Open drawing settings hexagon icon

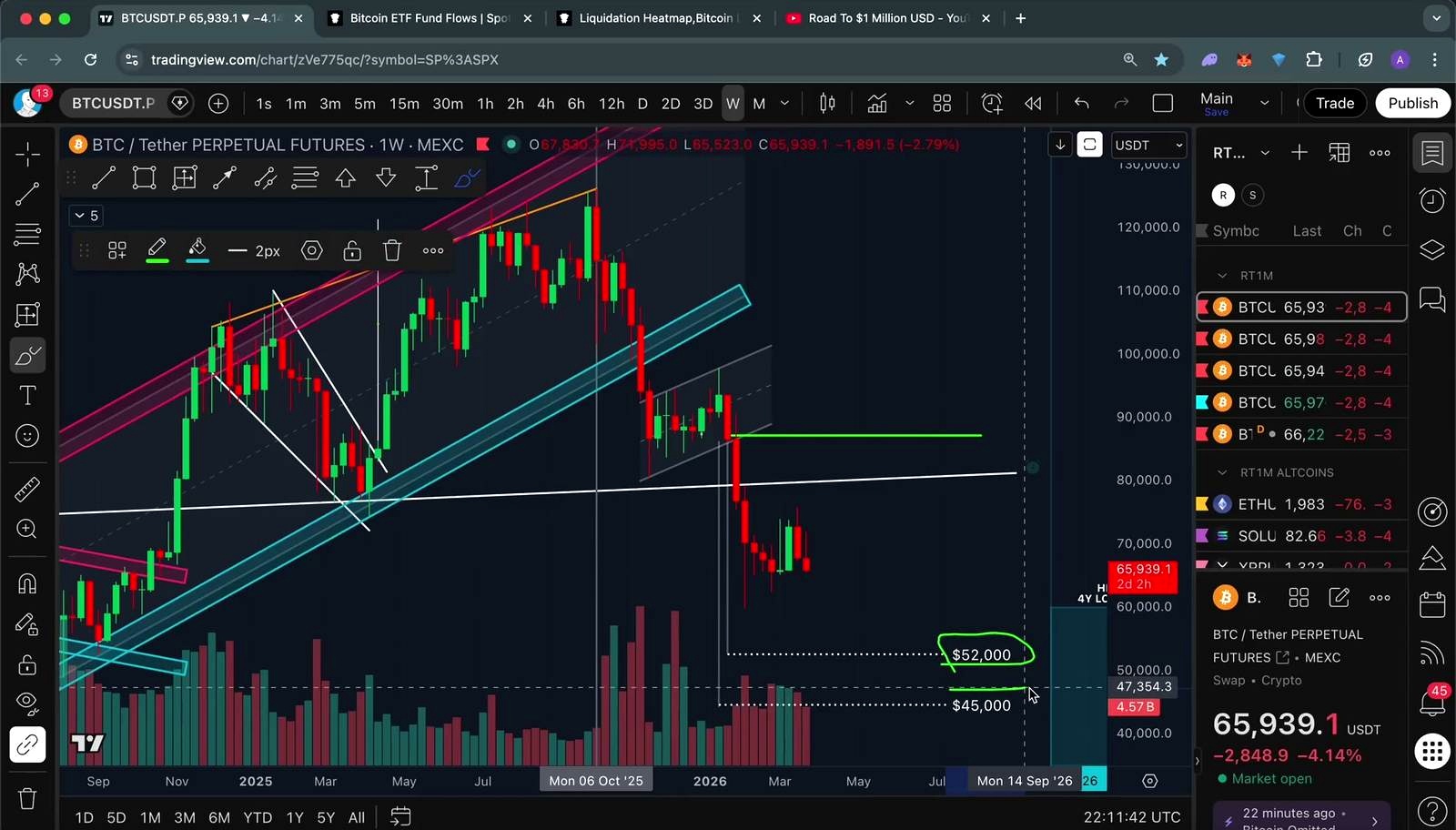[x=312, y=250]
